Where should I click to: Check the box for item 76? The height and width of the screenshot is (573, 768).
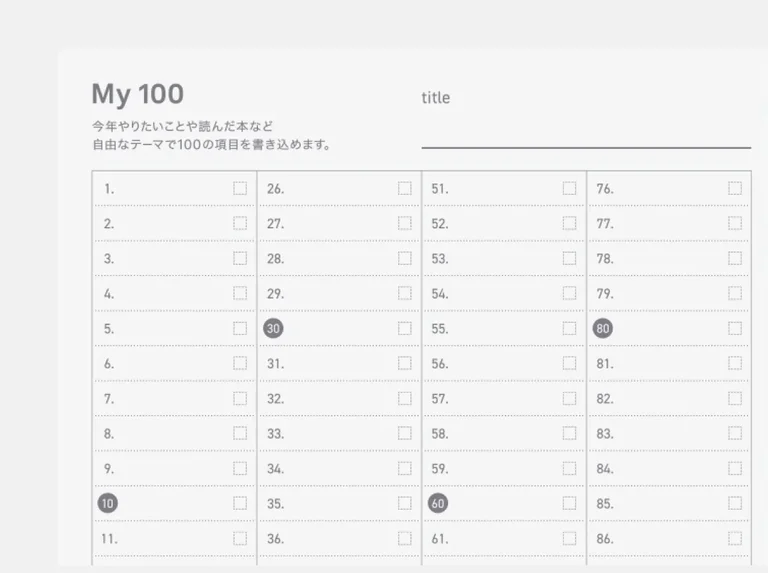735,189
